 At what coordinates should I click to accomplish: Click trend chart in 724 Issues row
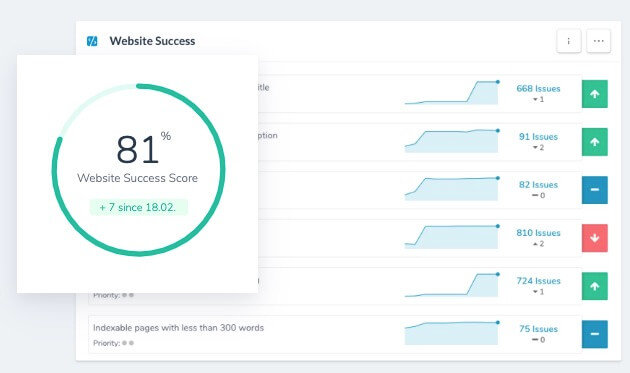coord(452,285)
